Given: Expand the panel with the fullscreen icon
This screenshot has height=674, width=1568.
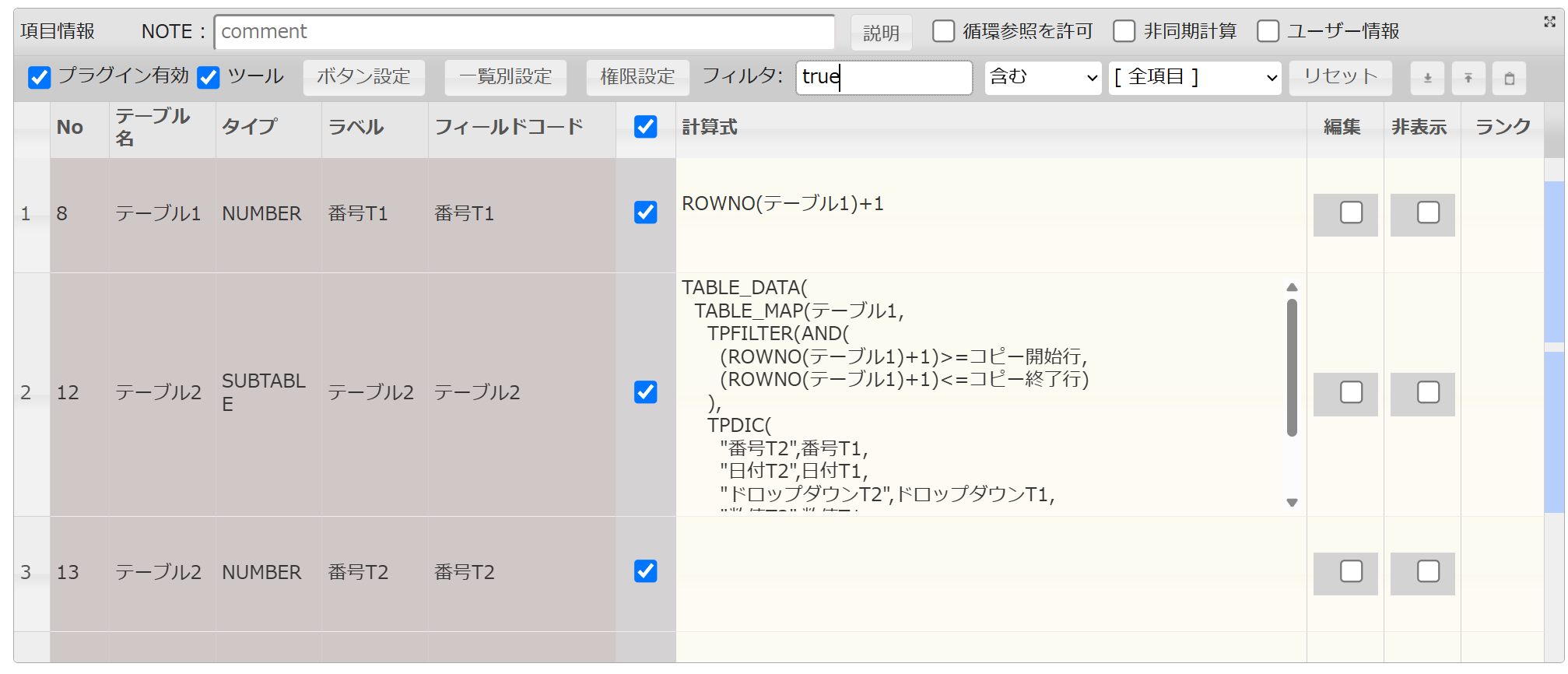Looking at the screenshot, I should coord(1549,22).
